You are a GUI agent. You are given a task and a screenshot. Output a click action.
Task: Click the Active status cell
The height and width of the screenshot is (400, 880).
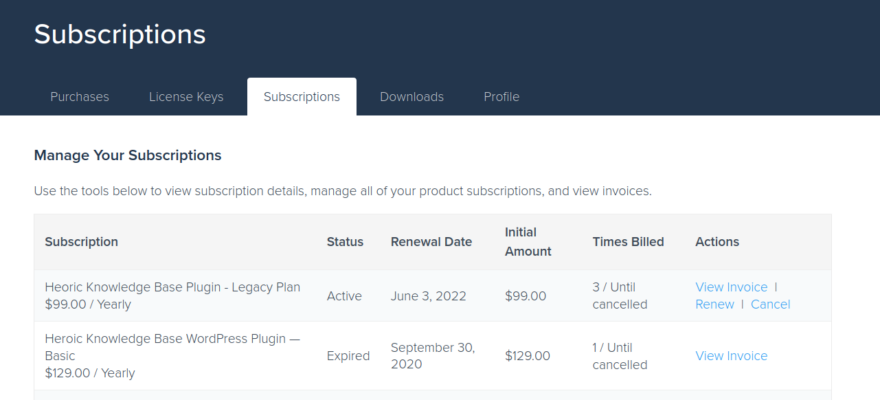click(x=344, y=296)
